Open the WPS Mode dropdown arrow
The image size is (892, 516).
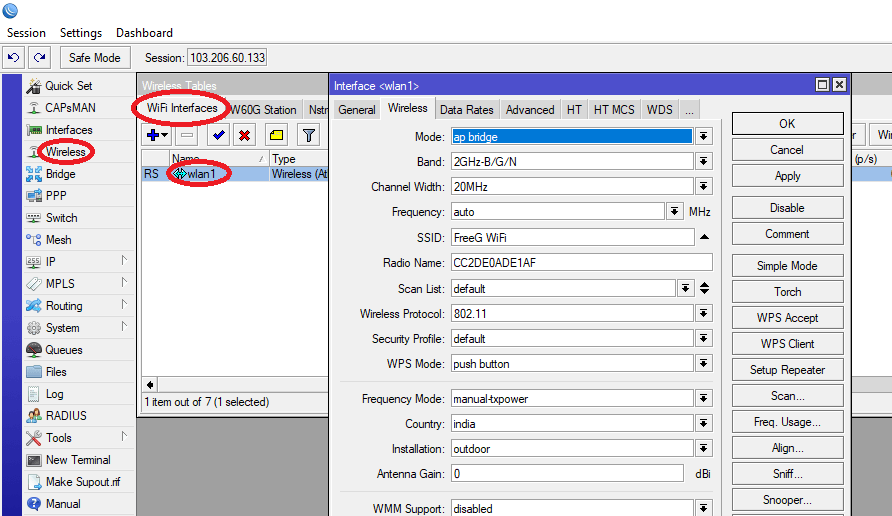[704, 364]
